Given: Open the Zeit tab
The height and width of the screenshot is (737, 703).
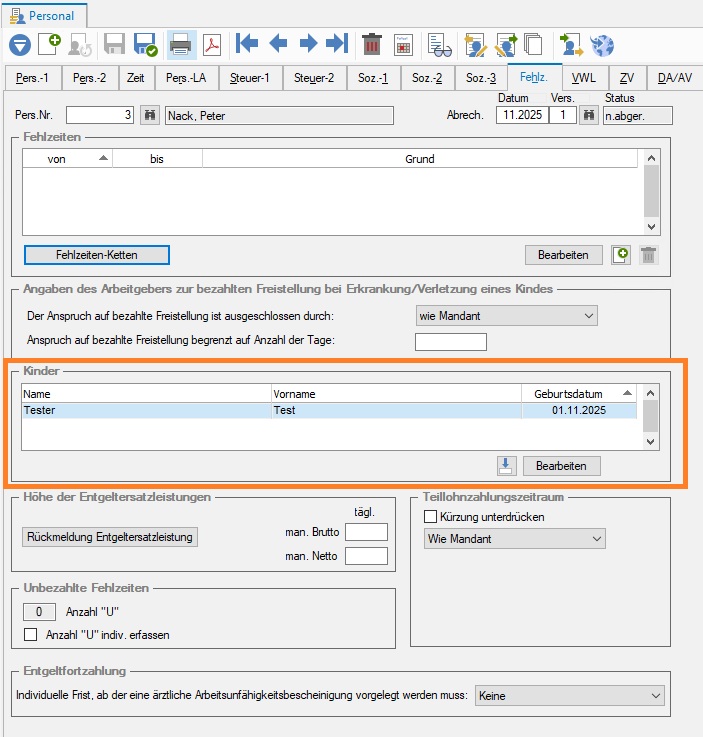Looking at the screenshot, I should pos(135,78).
